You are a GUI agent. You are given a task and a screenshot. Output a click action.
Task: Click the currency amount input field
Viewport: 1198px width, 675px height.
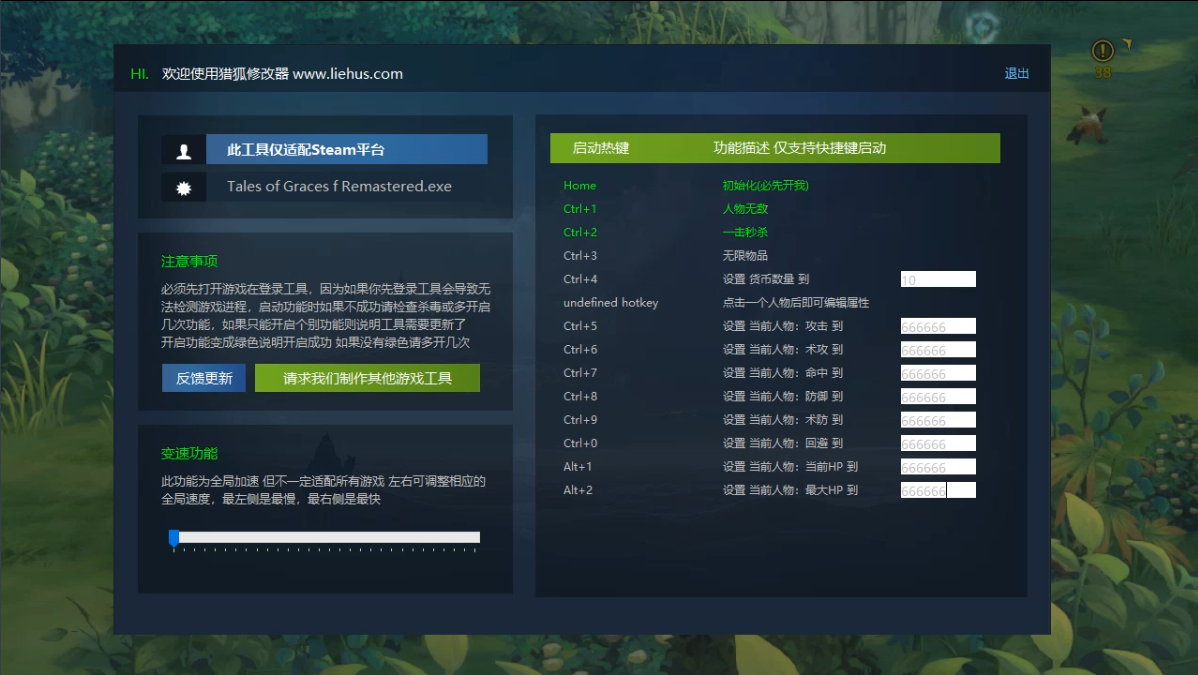[x=938, y=279]
